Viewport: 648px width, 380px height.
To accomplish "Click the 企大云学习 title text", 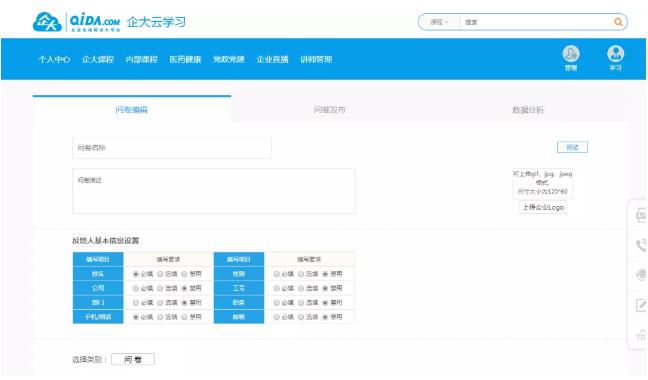I will pyautogui.click(x=156, y=22).
